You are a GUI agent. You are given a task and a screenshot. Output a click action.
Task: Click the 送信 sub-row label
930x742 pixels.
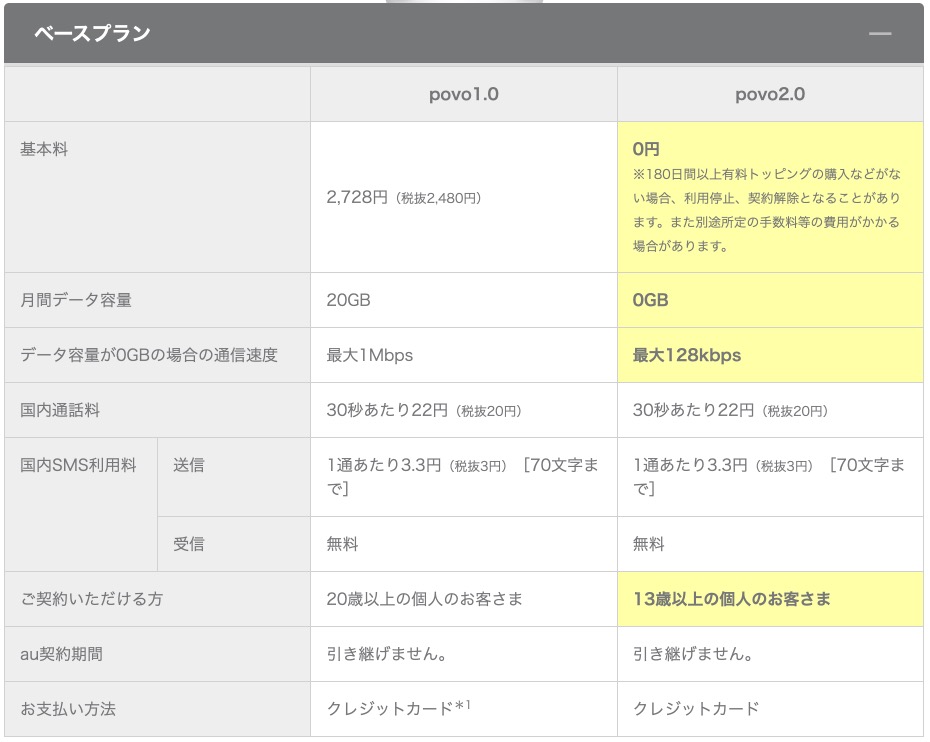tap(188, 465)
